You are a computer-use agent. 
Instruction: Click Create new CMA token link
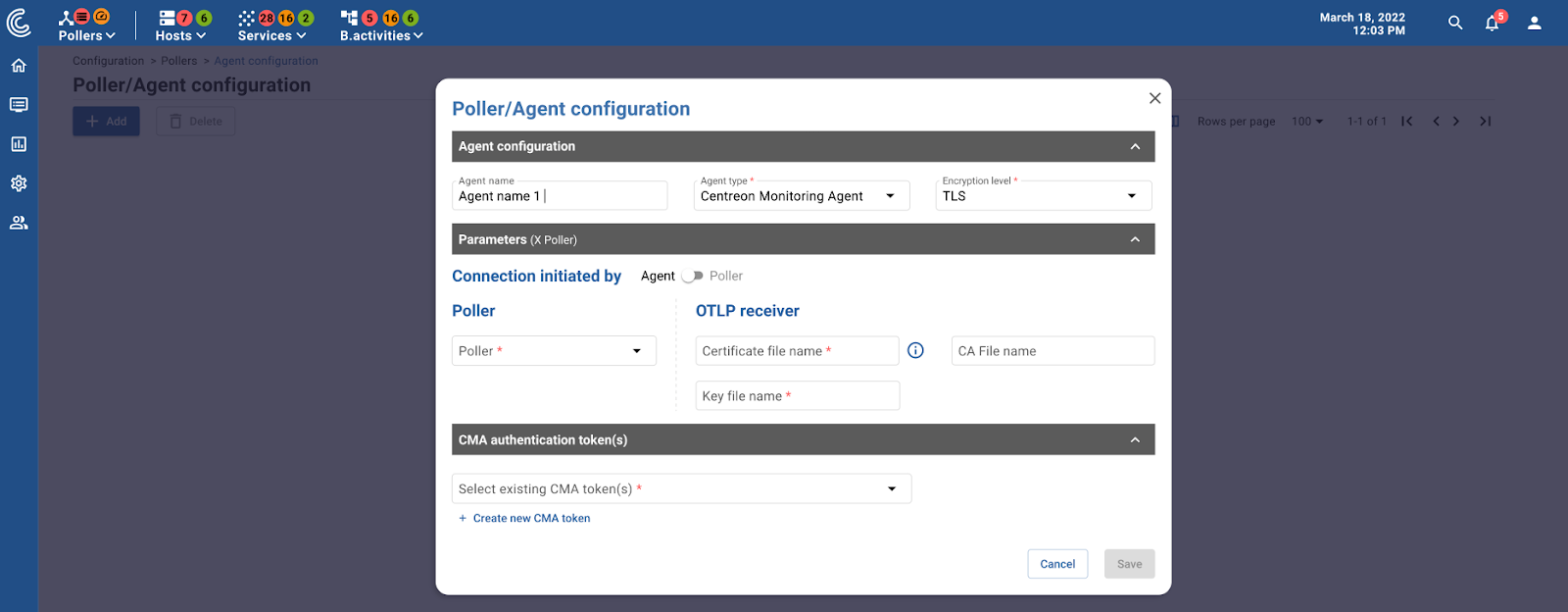[524, 518]
